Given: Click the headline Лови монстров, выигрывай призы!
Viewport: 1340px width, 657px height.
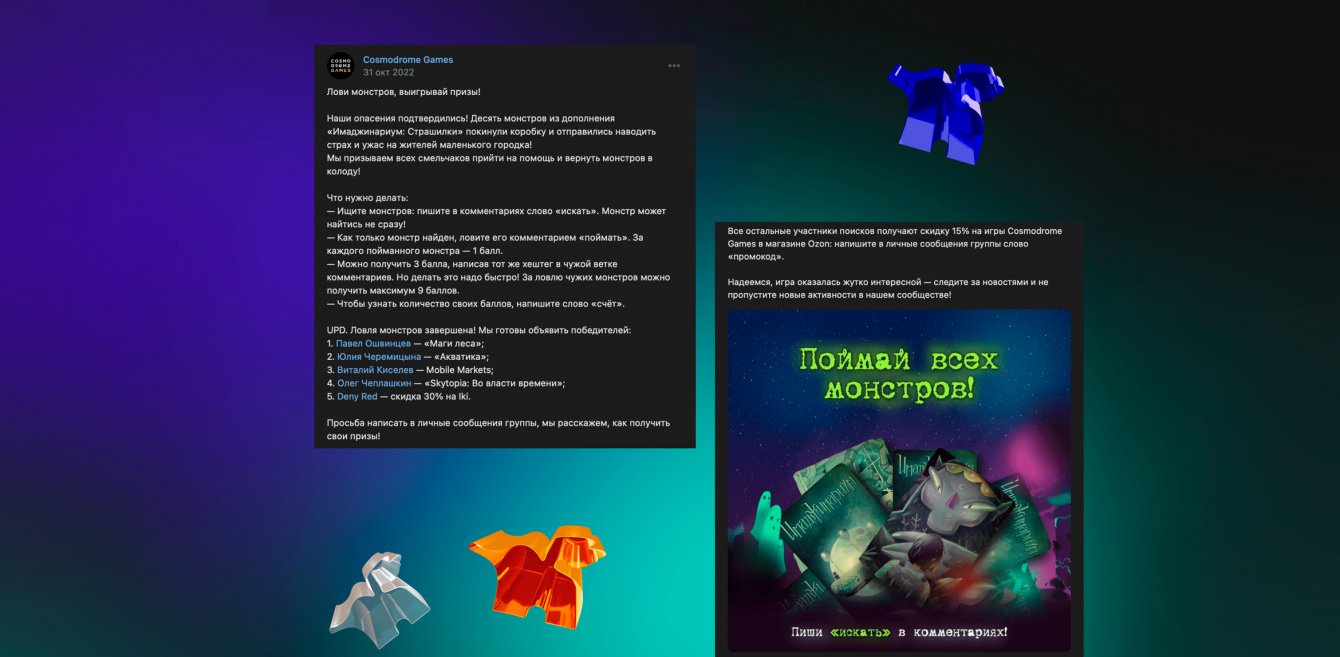Looking at the screenshot, I should click(404, 92).
